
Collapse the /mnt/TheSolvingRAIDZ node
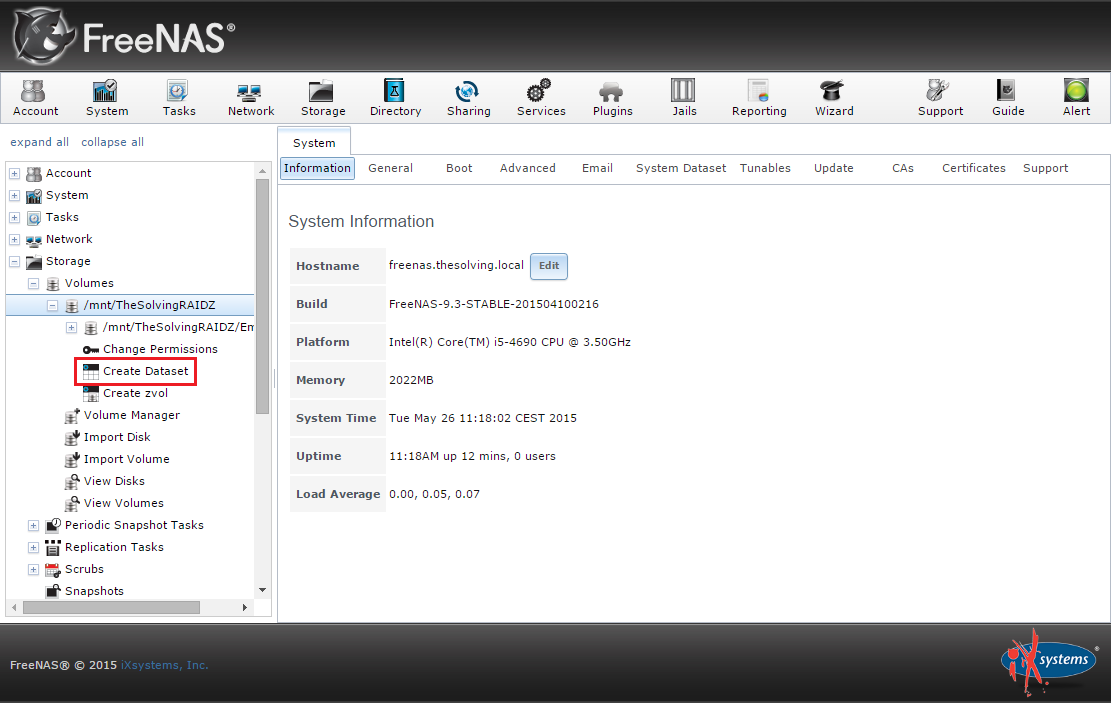tap(52, 305)
